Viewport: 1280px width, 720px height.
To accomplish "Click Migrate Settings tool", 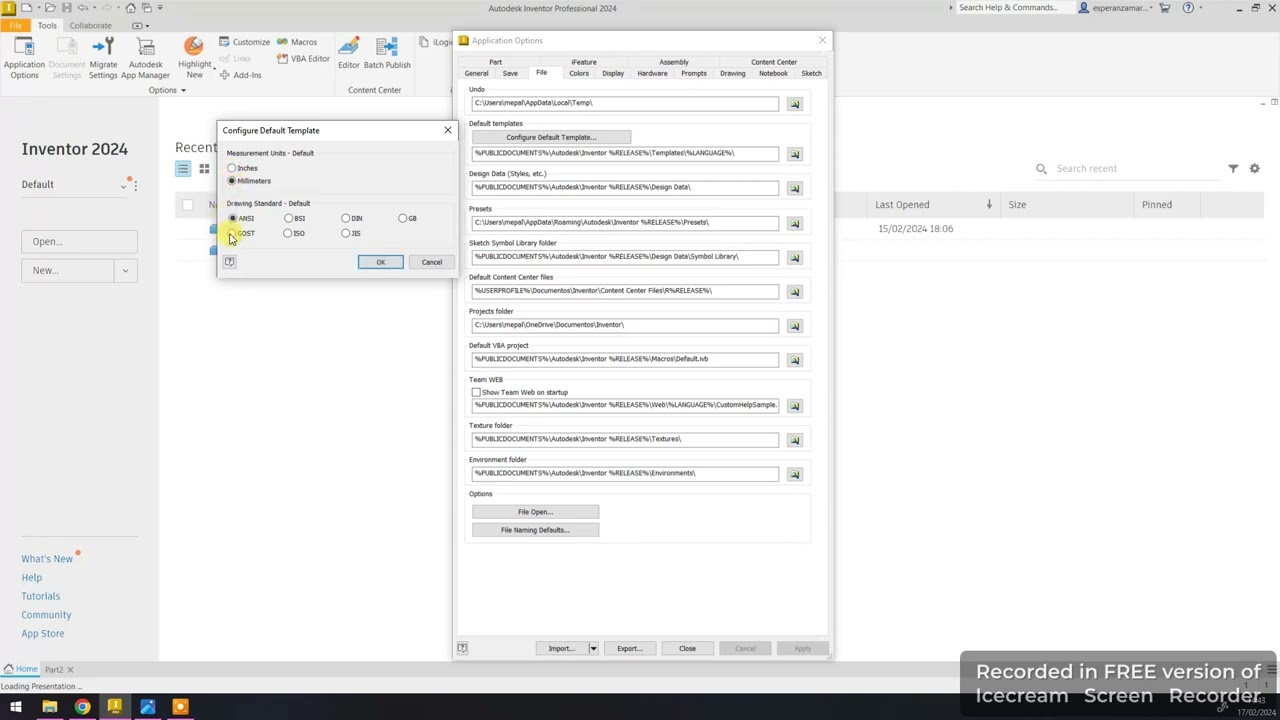I will coord(103,58).
